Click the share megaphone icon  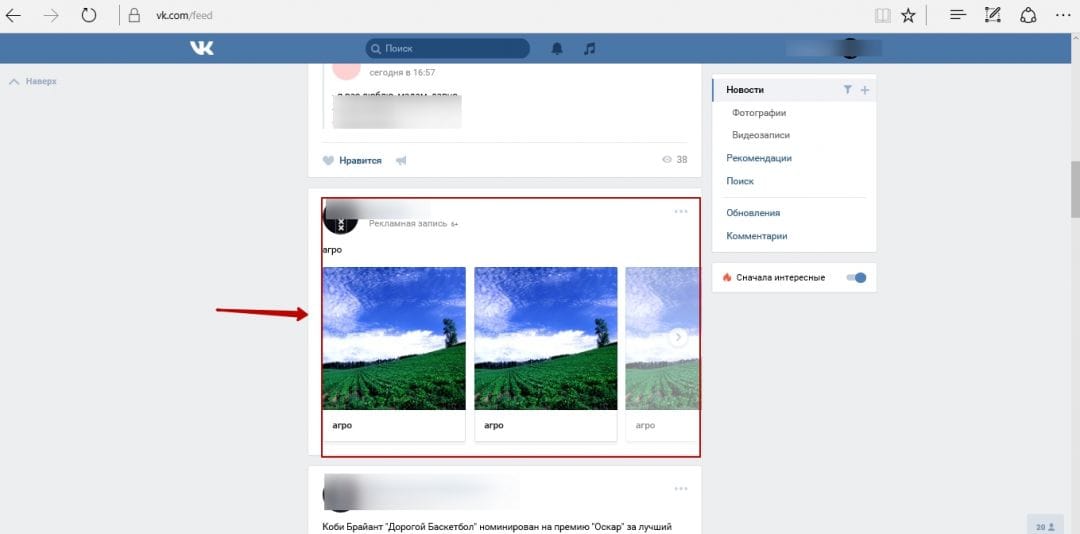401,160
